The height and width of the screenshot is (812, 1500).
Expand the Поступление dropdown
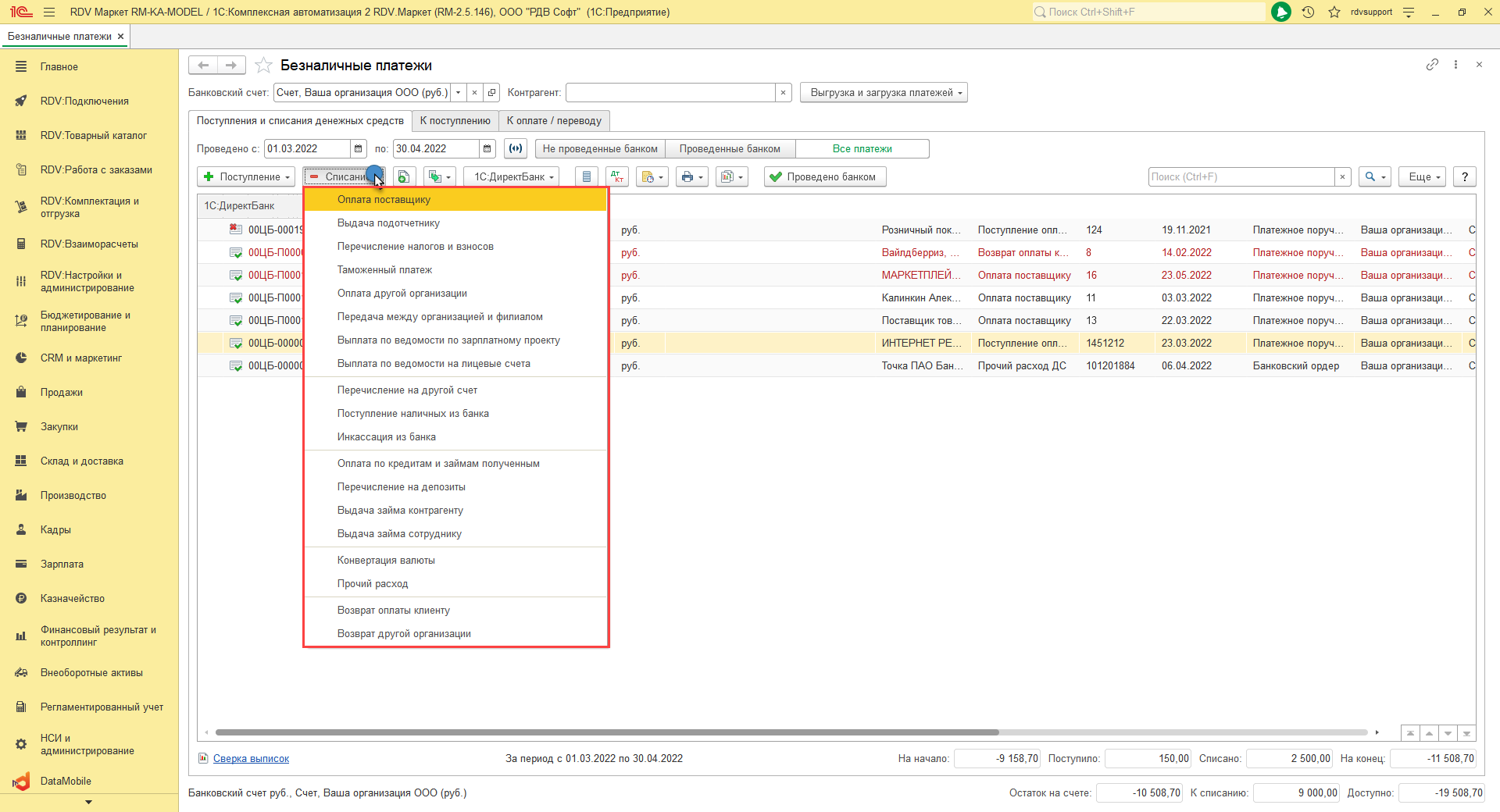point(246,177)
